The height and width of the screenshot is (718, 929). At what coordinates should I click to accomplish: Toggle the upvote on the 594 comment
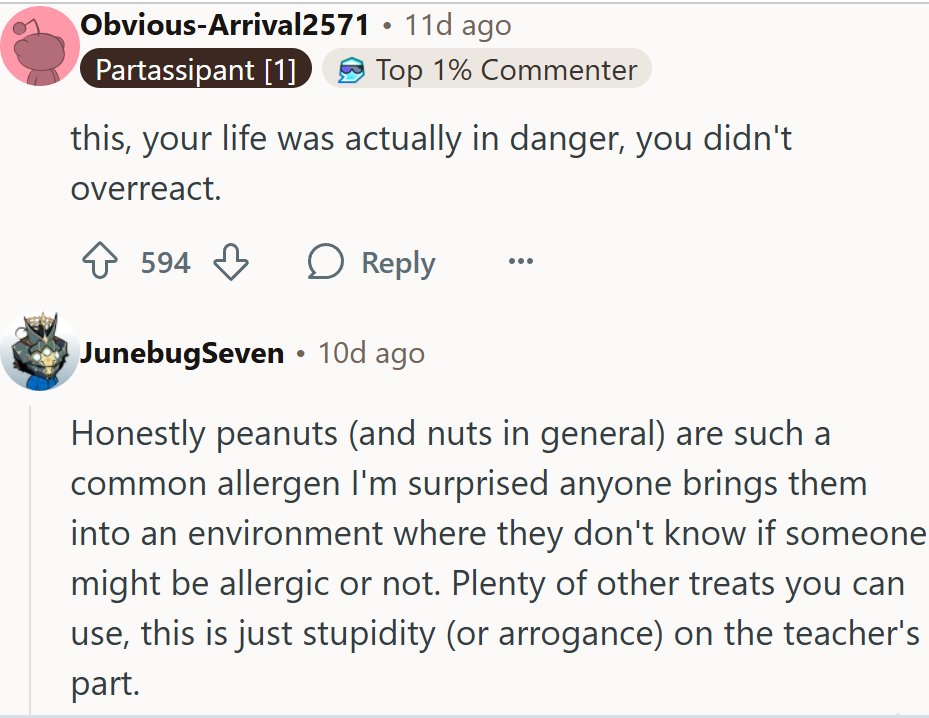coord(99,261)
